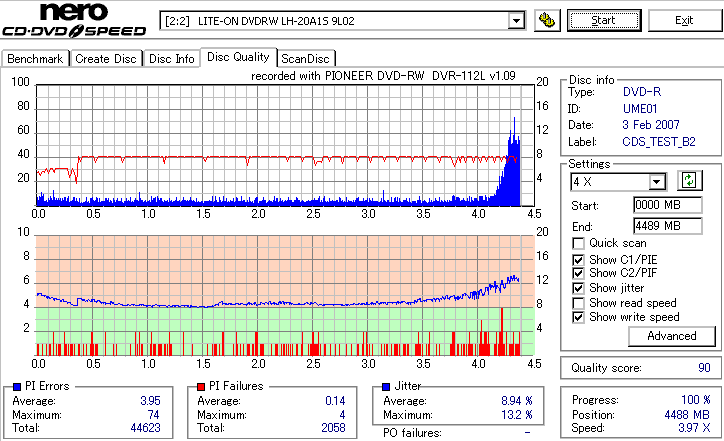Open the Advanced settings button

pyautogui.click(x=672, y=336)
